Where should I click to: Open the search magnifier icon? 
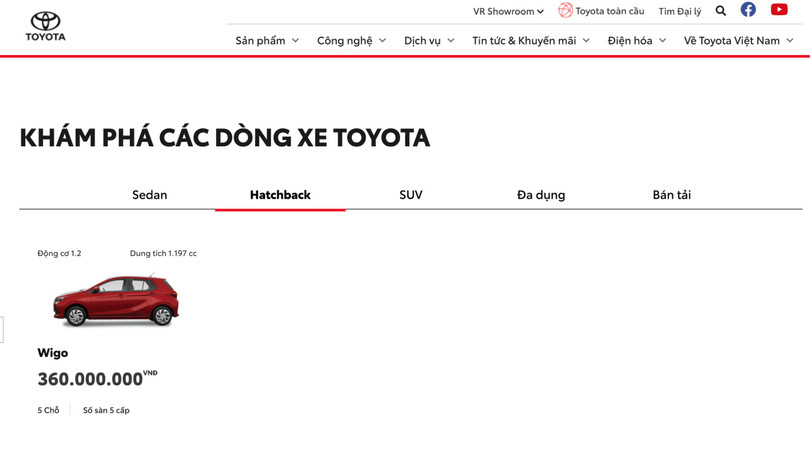pos(721,11)
